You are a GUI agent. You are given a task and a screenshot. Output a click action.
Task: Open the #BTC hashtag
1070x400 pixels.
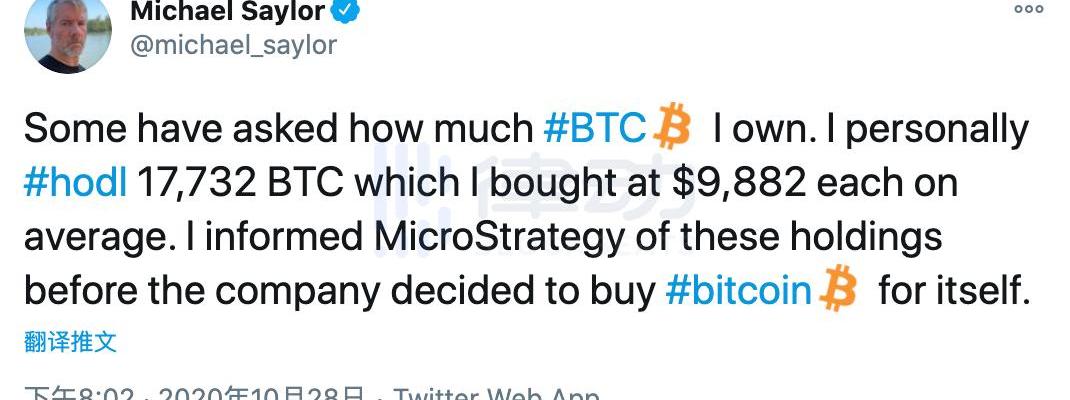594,130
